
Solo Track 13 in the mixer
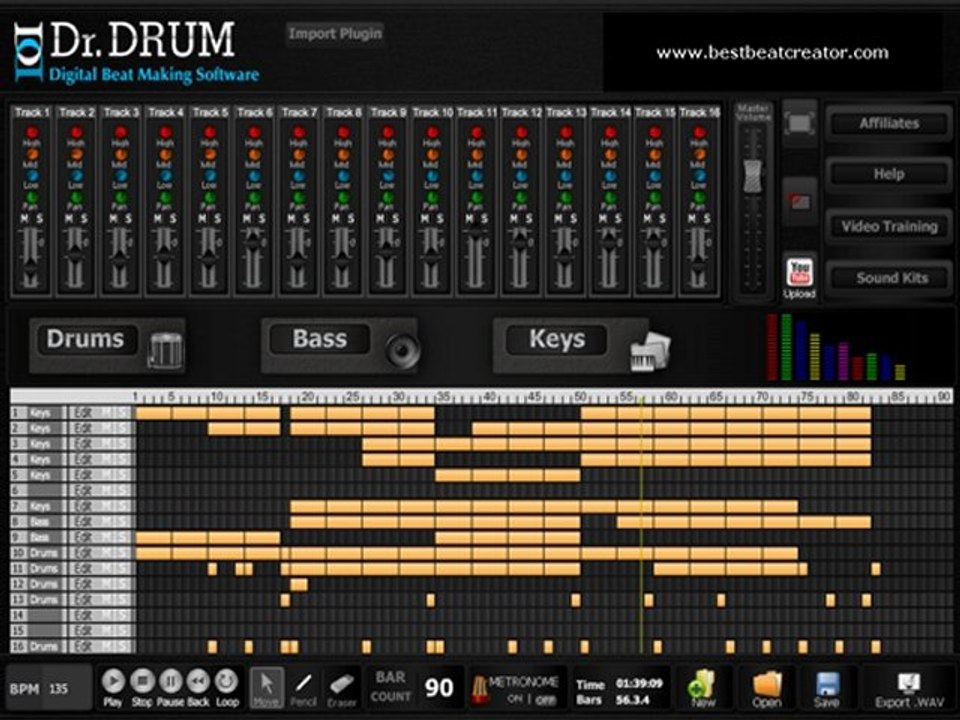tap(574, 219)
